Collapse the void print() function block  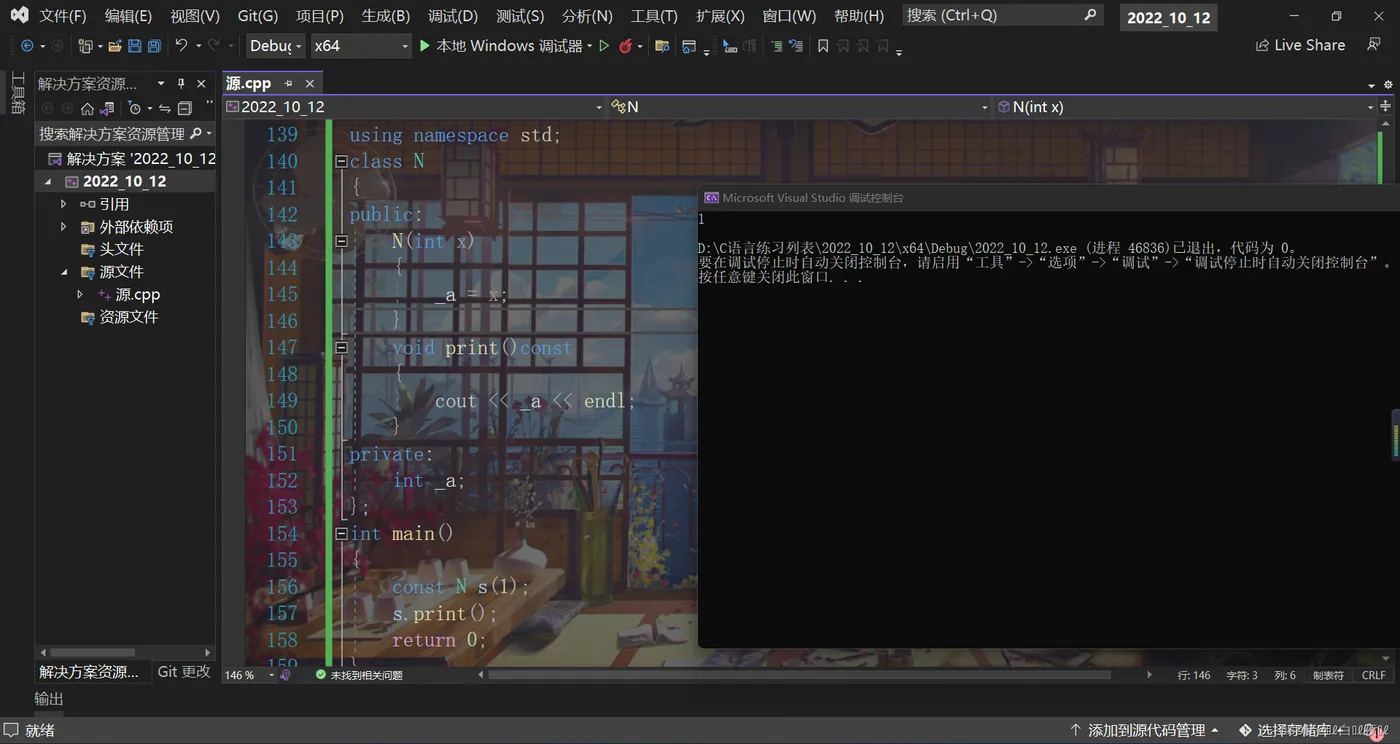click(342, 347)
